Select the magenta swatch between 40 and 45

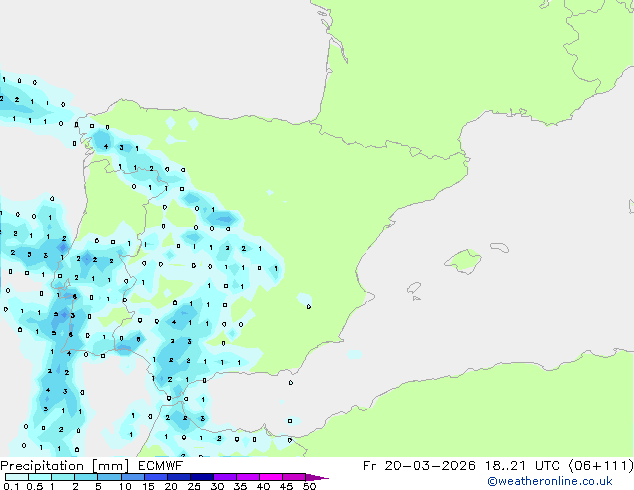coord(271,477)
